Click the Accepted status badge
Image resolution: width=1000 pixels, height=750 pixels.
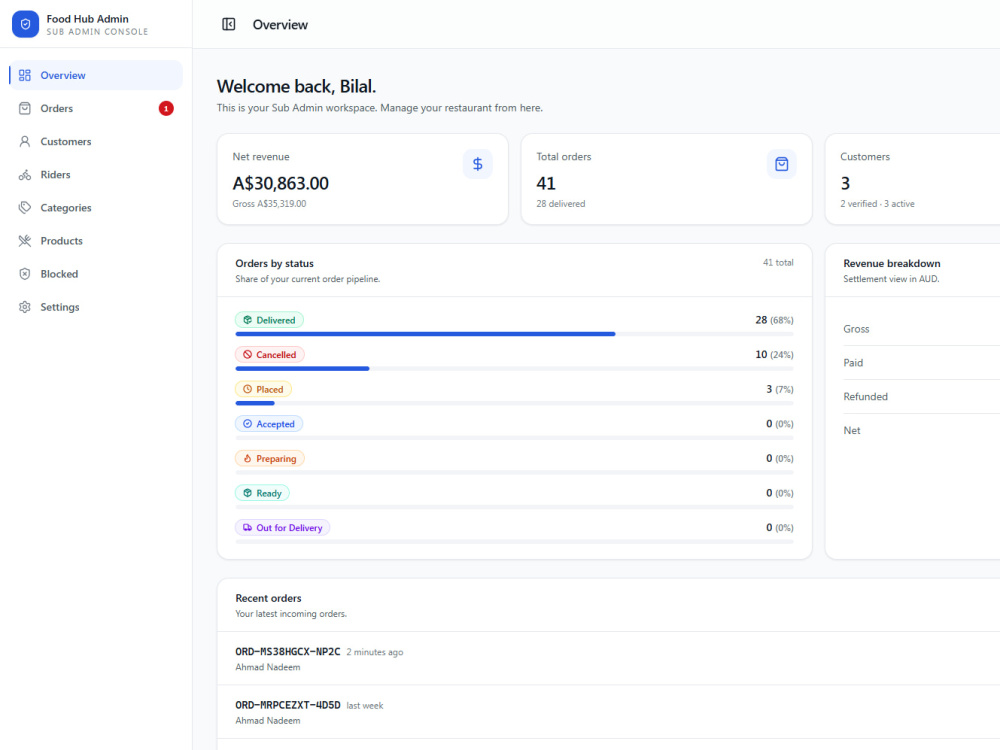click(x=268, y=424)
